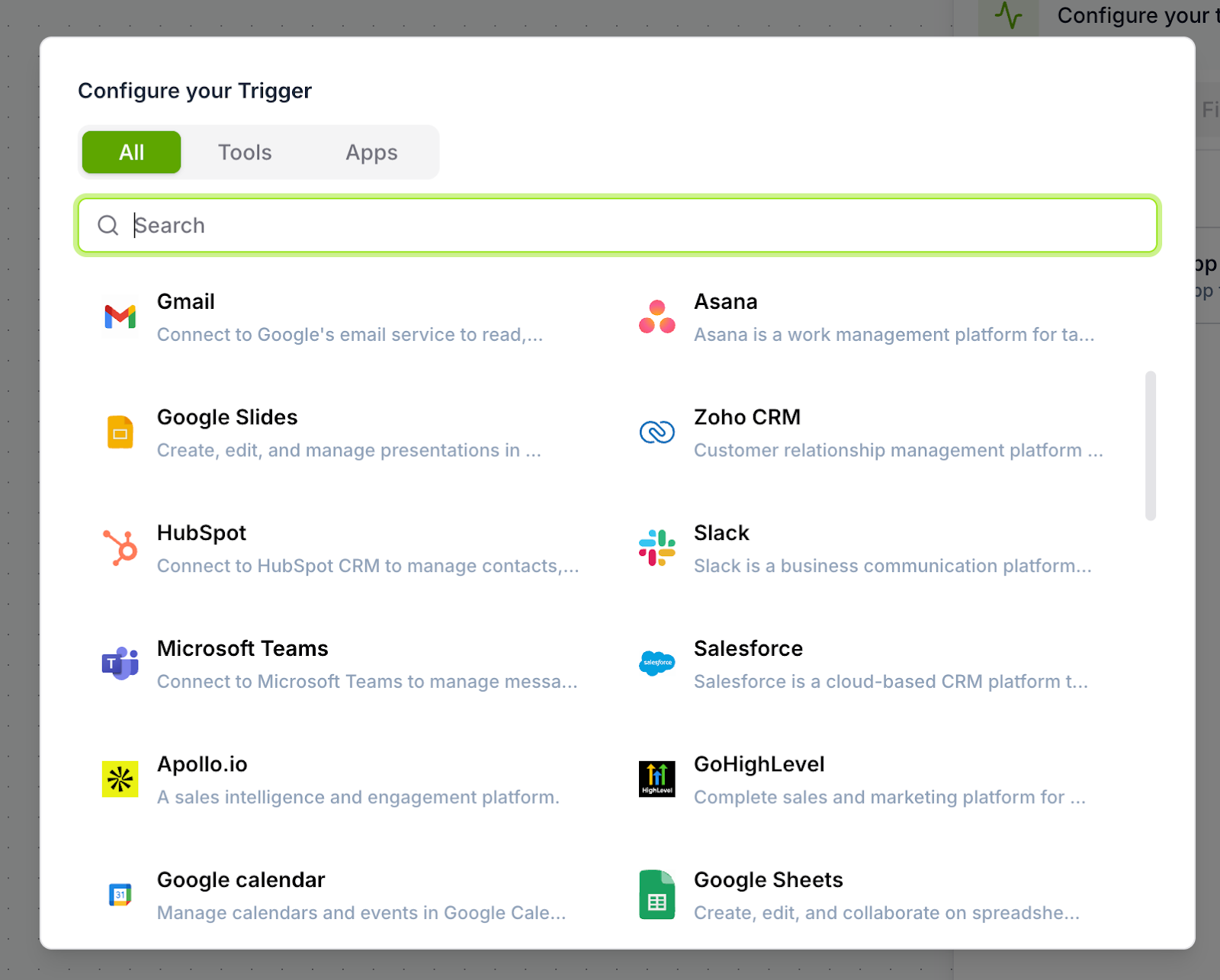Switch to the Apps tab
The image size is (1220, 980).
point(371,153)
